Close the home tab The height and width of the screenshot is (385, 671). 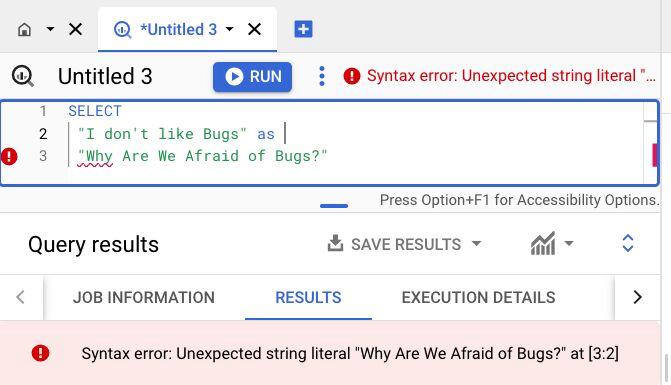pos(76,30)
